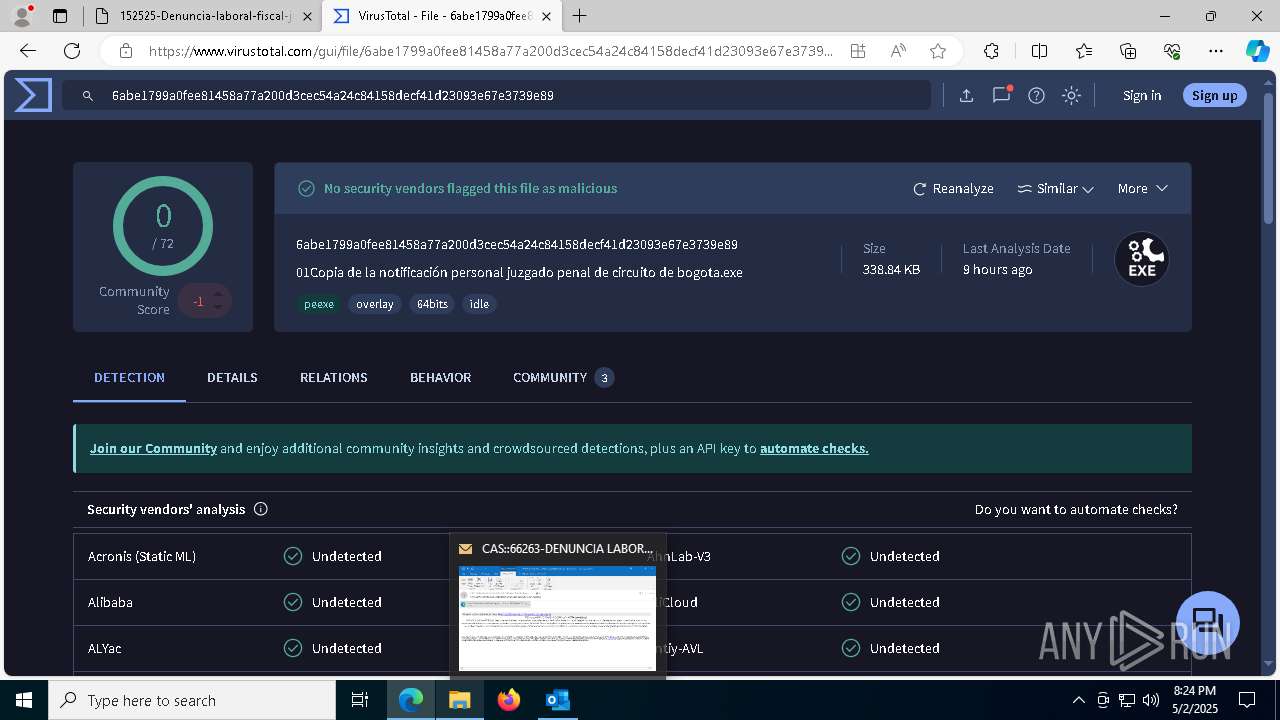This screenshot has height=720, width=1280.
Task: Close the 152525-Denuncia-laboral tab
Action: [x=306, y=16]
